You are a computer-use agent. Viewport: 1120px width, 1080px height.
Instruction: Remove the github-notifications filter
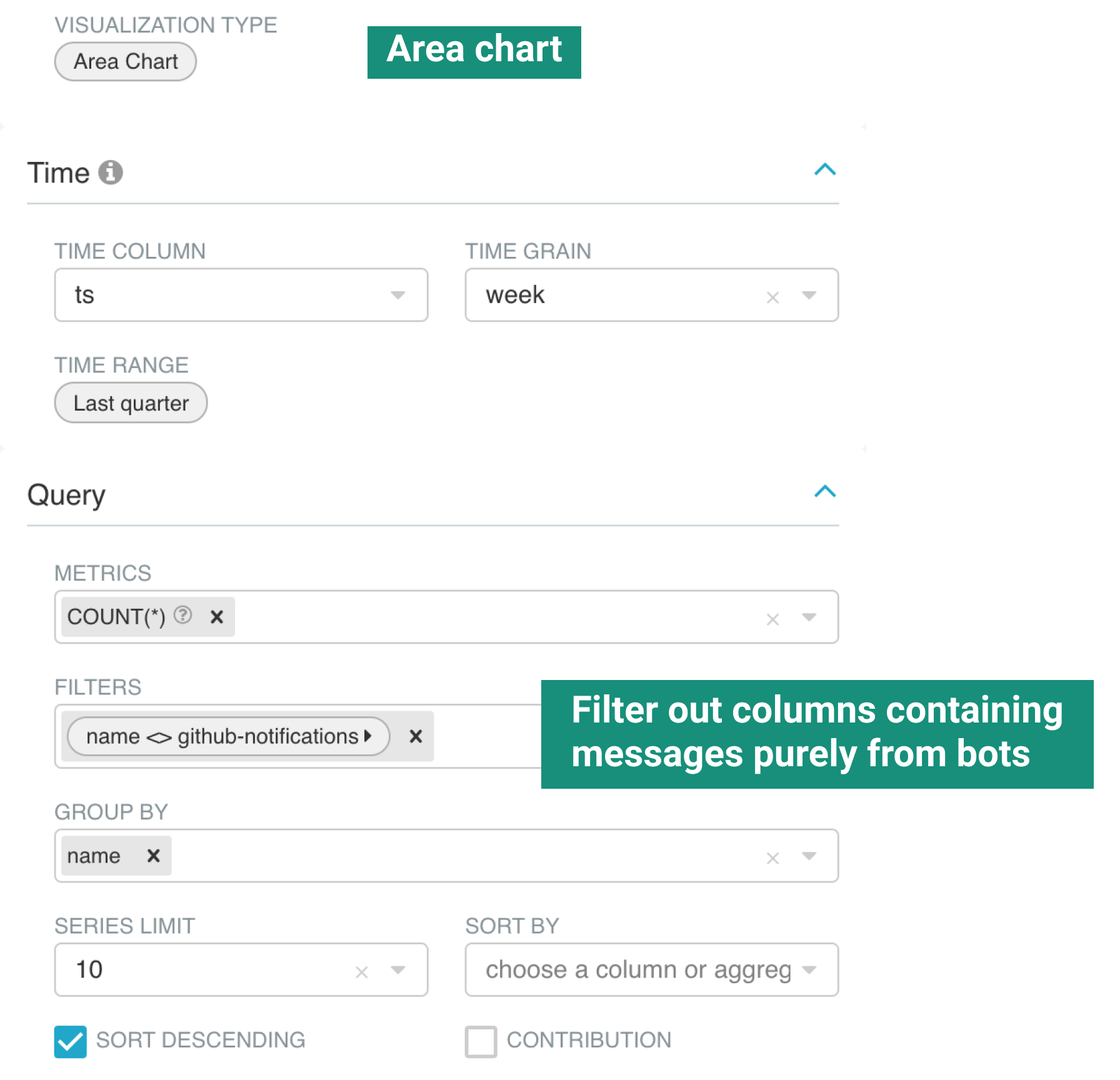click(416, 736)
